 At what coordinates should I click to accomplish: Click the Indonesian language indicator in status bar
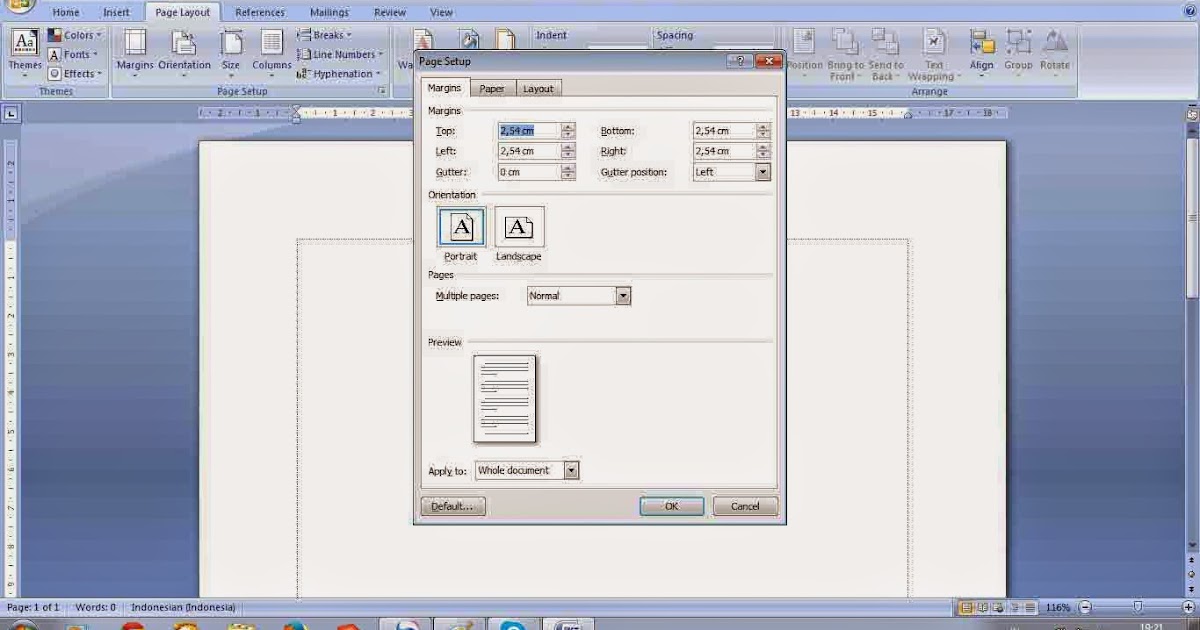(x=184, y=607)
